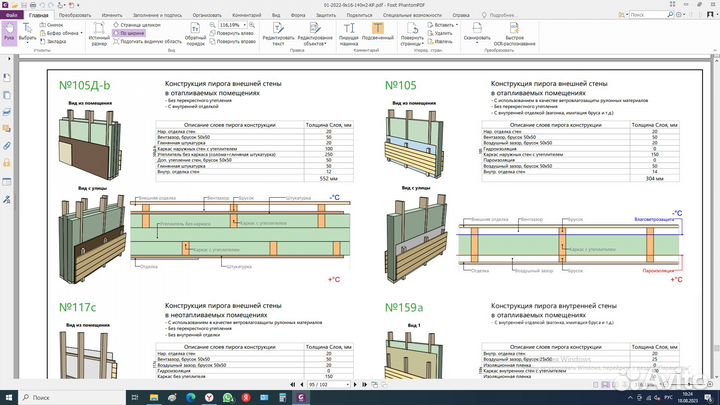Open the Security (lock) side panel
The height and width of the screenshot is (405, 720).
point(6,163)
